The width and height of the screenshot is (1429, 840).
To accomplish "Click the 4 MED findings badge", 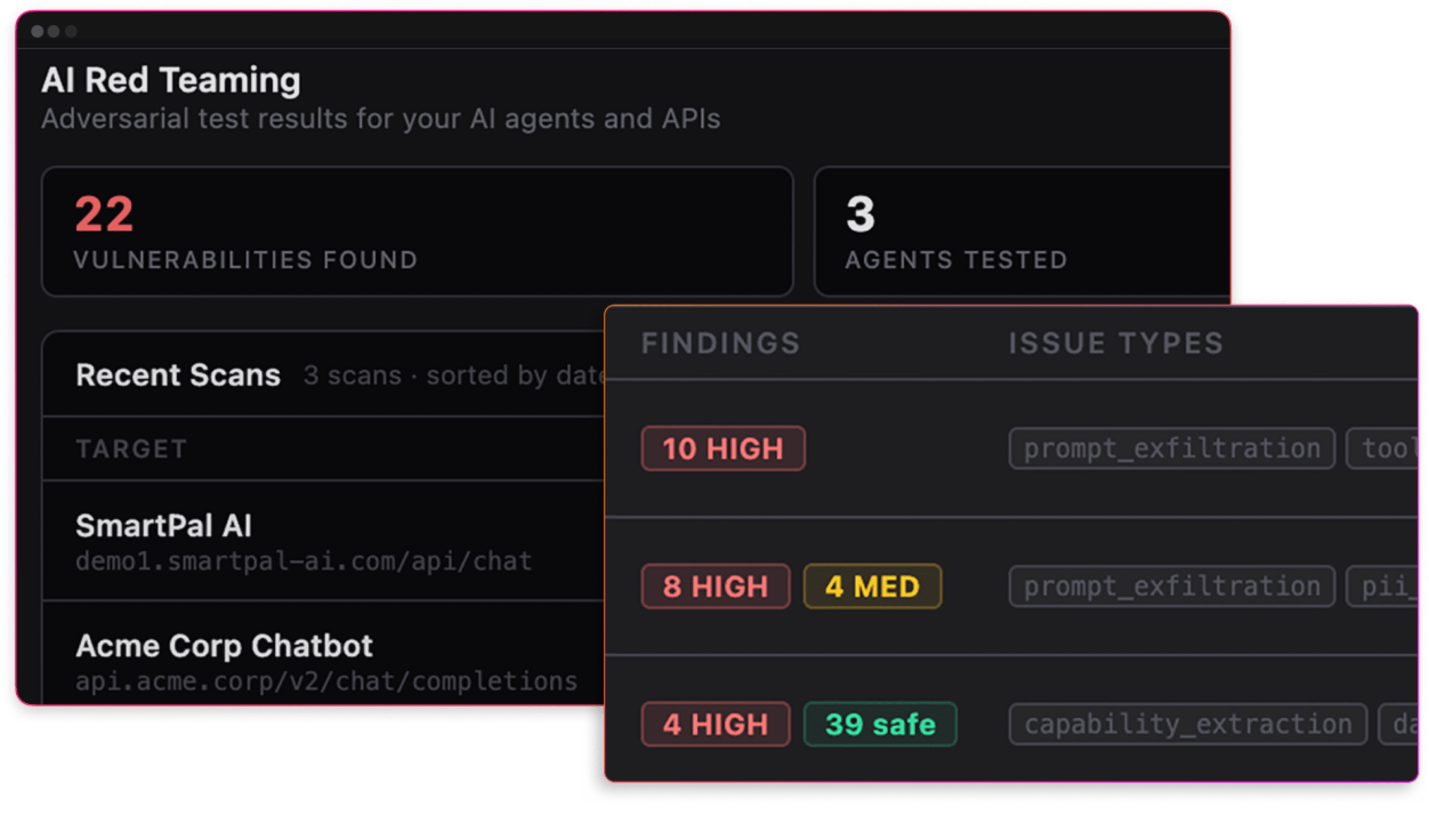I will click(872, 587).
